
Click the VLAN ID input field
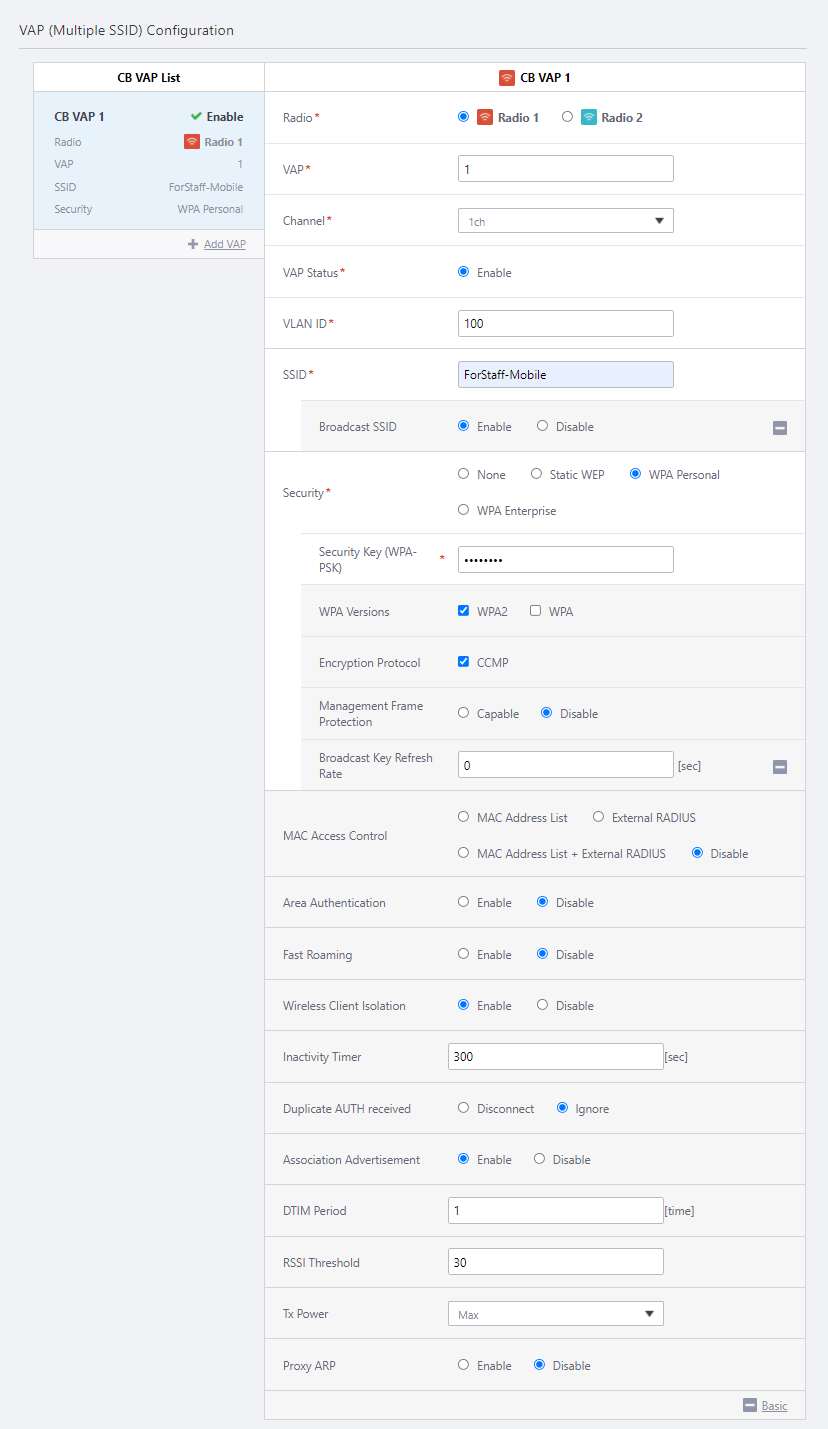(565, 323)
